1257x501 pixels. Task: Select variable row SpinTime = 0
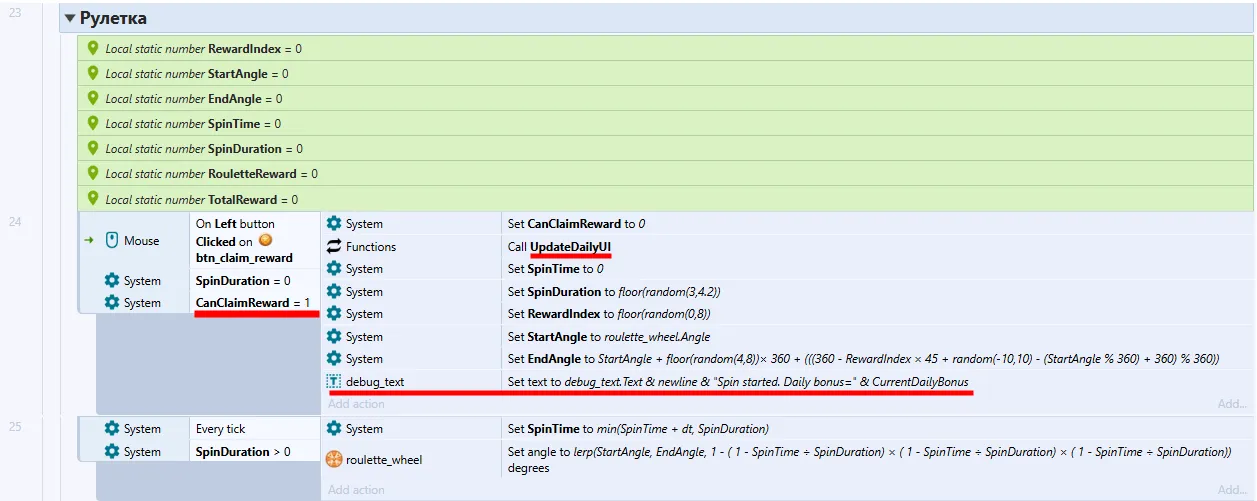[665, 123]
